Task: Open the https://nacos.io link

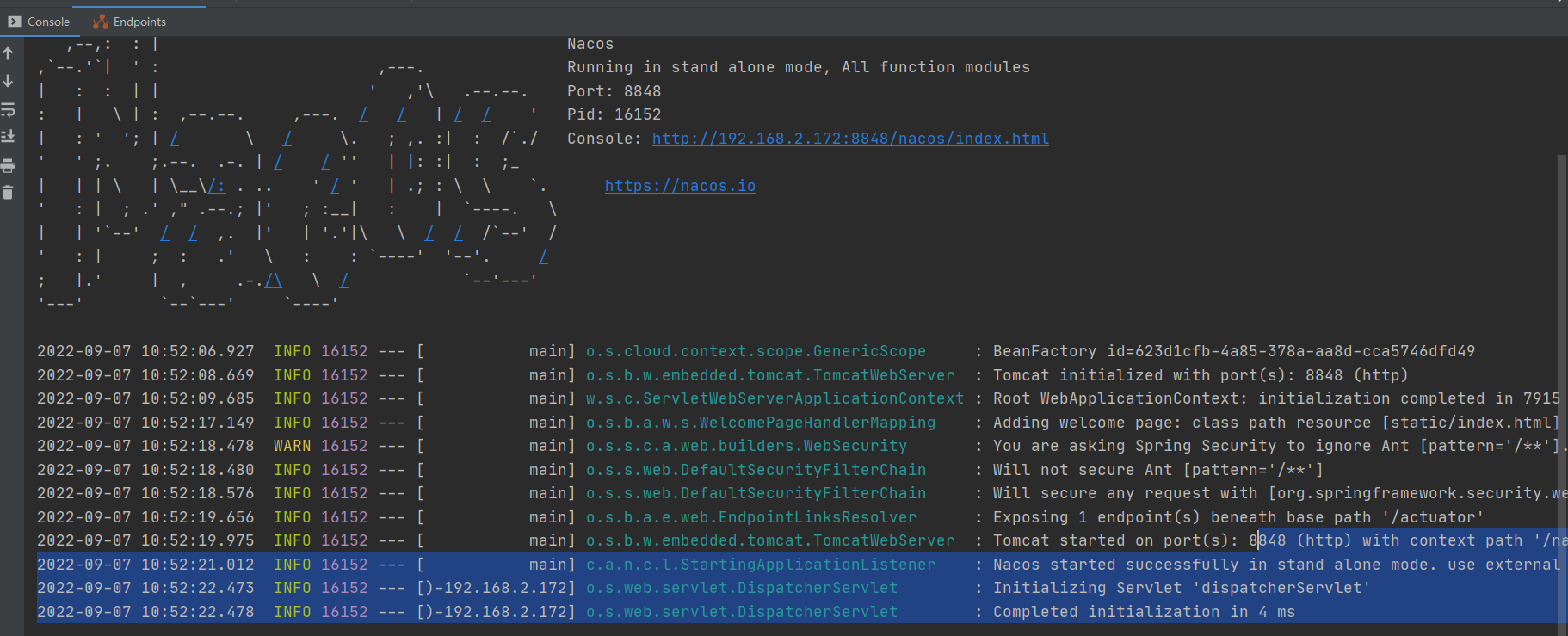Action: [x=680, y=186]
